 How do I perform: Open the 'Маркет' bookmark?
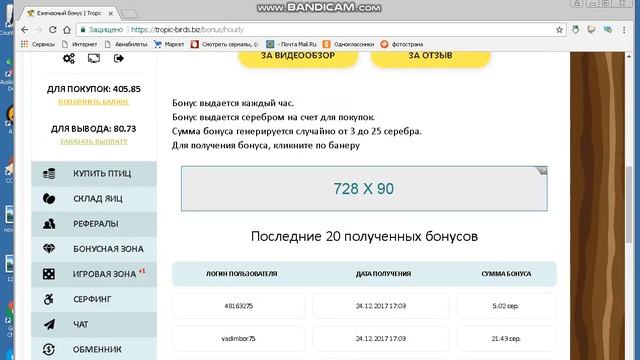point(169,44)
